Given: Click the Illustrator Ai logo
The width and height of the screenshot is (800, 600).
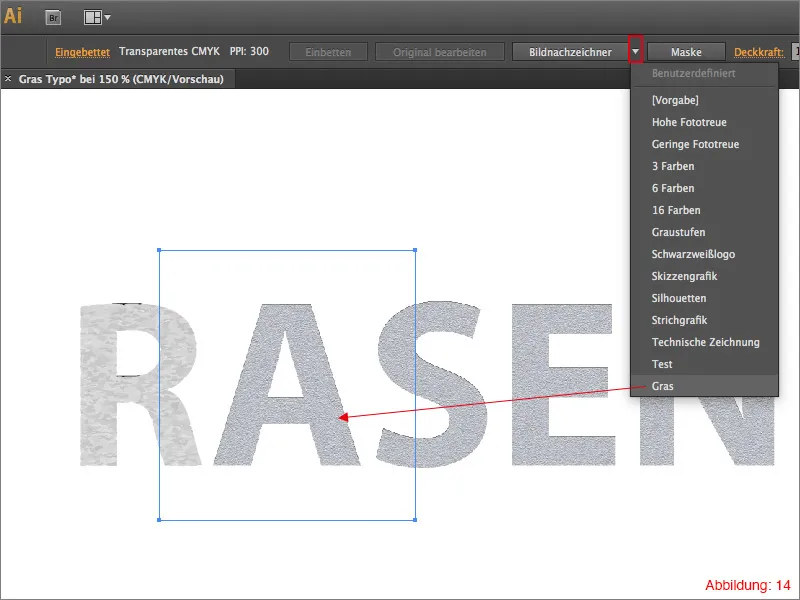Looking at the screenshot, I should (x=13, y=16).
